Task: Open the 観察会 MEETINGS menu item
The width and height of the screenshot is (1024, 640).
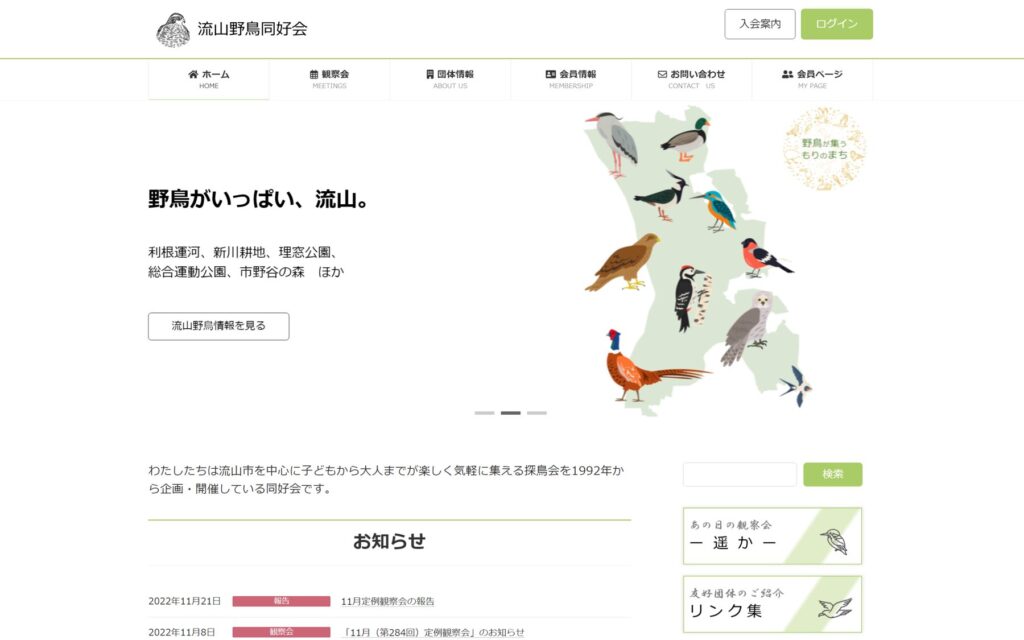Action: click(x=329, y=79)
